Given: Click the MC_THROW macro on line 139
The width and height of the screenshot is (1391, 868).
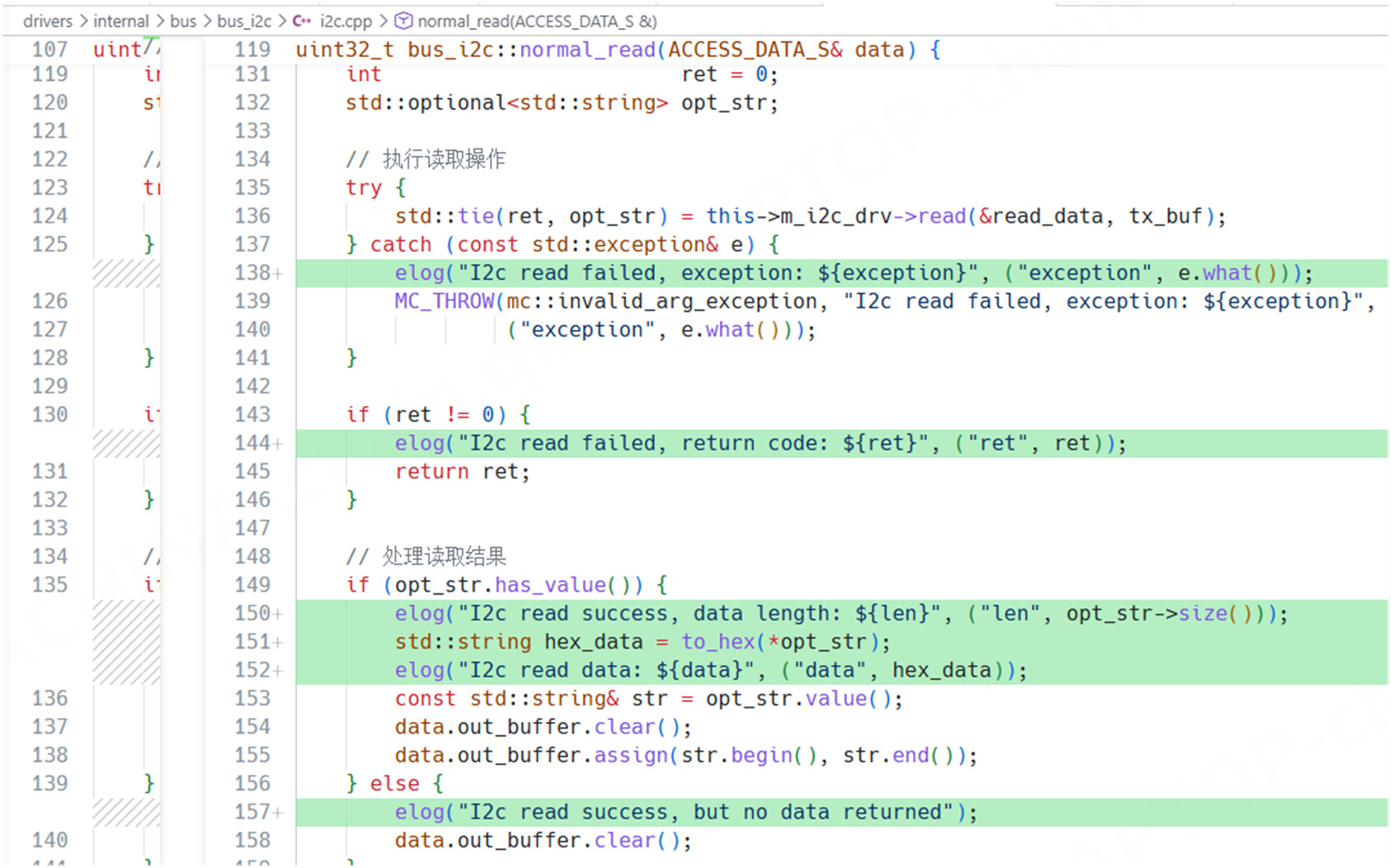Looking at the screenshot, I should pos(443,302).
